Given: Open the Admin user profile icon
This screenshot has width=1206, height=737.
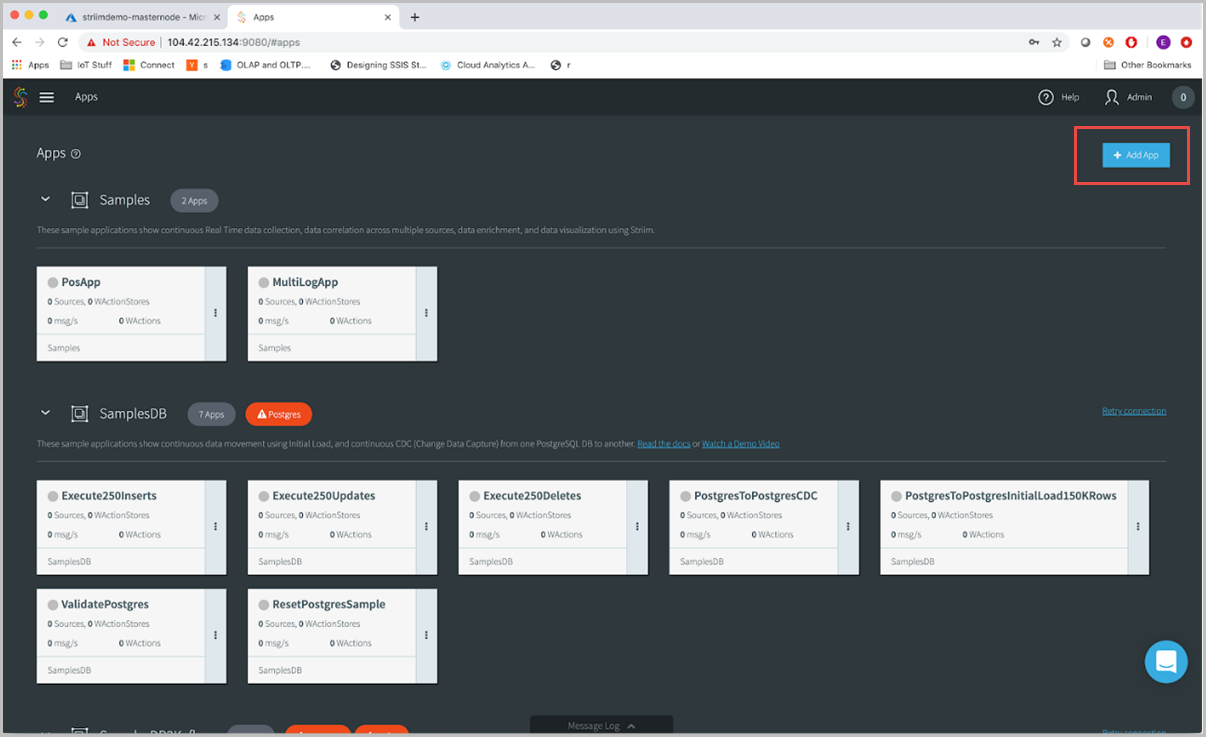Looking at the screenshot, I should click(1112, 97).
